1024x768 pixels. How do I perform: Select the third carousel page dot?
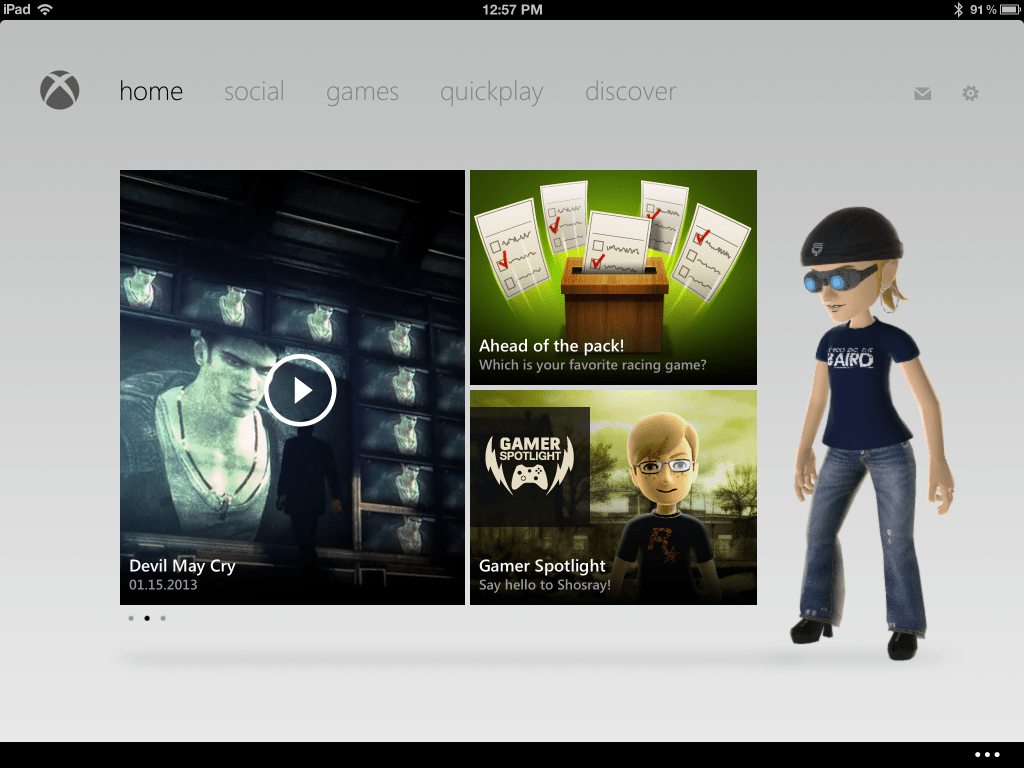pyautogui.click(x=163, y=618)
